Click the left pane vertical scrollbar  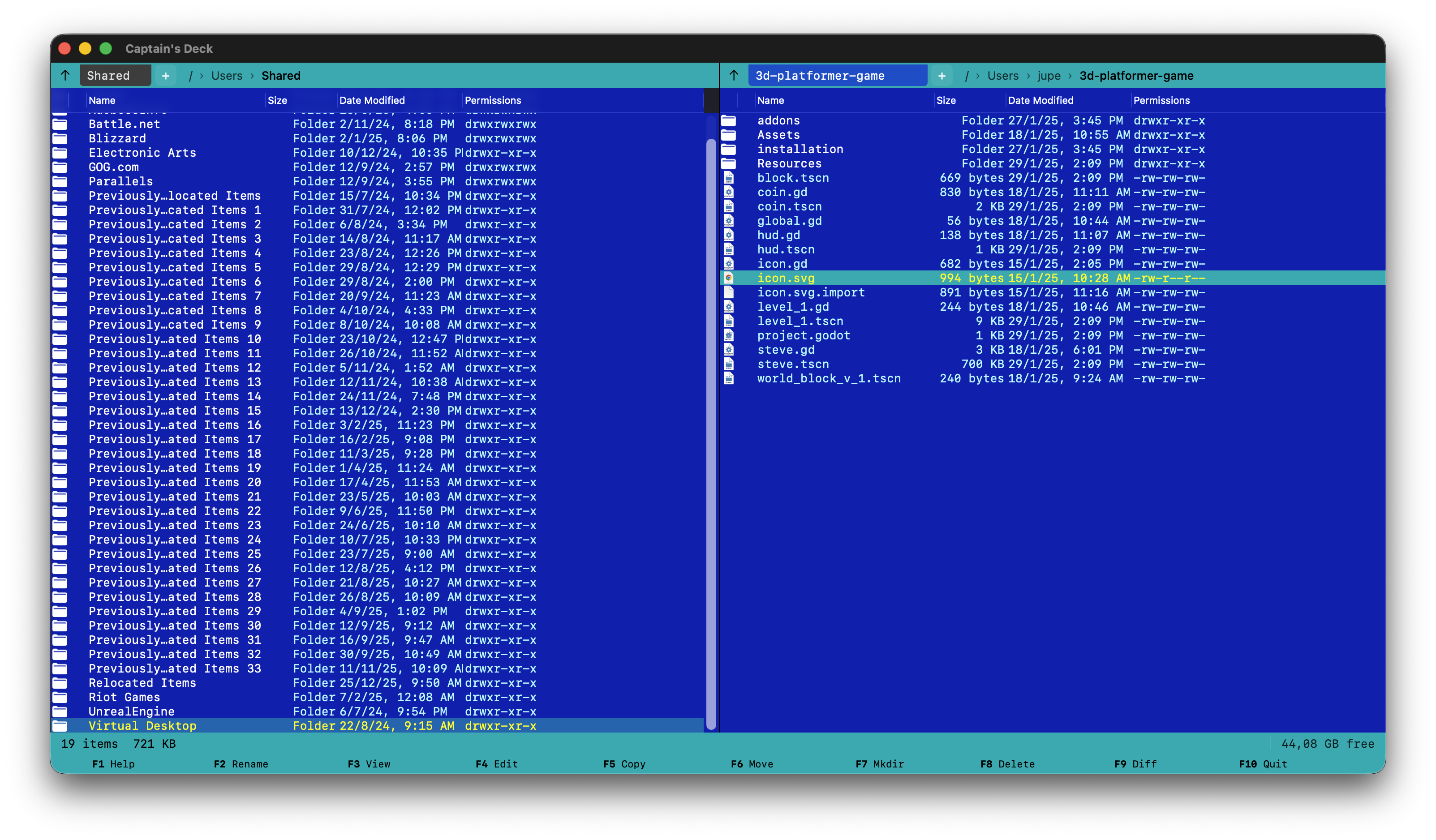click(x=710, y=433)
